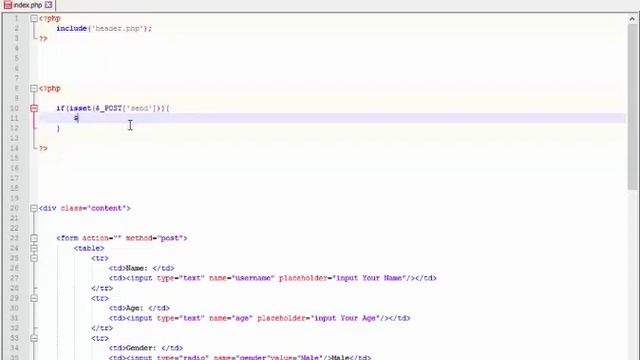Collapse the tr fold marker on line 25
Screen dimensions: 640x360
click(x=34, y=258)
